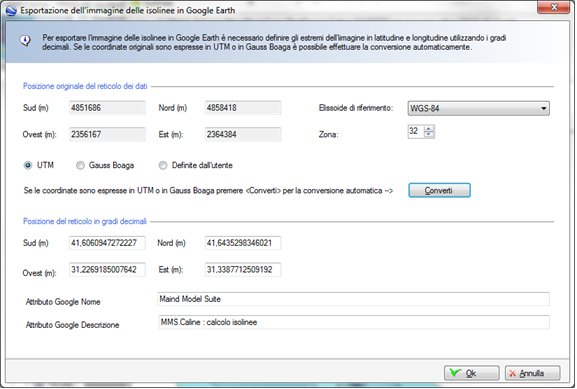Click the application icon in the title bar

11,11
